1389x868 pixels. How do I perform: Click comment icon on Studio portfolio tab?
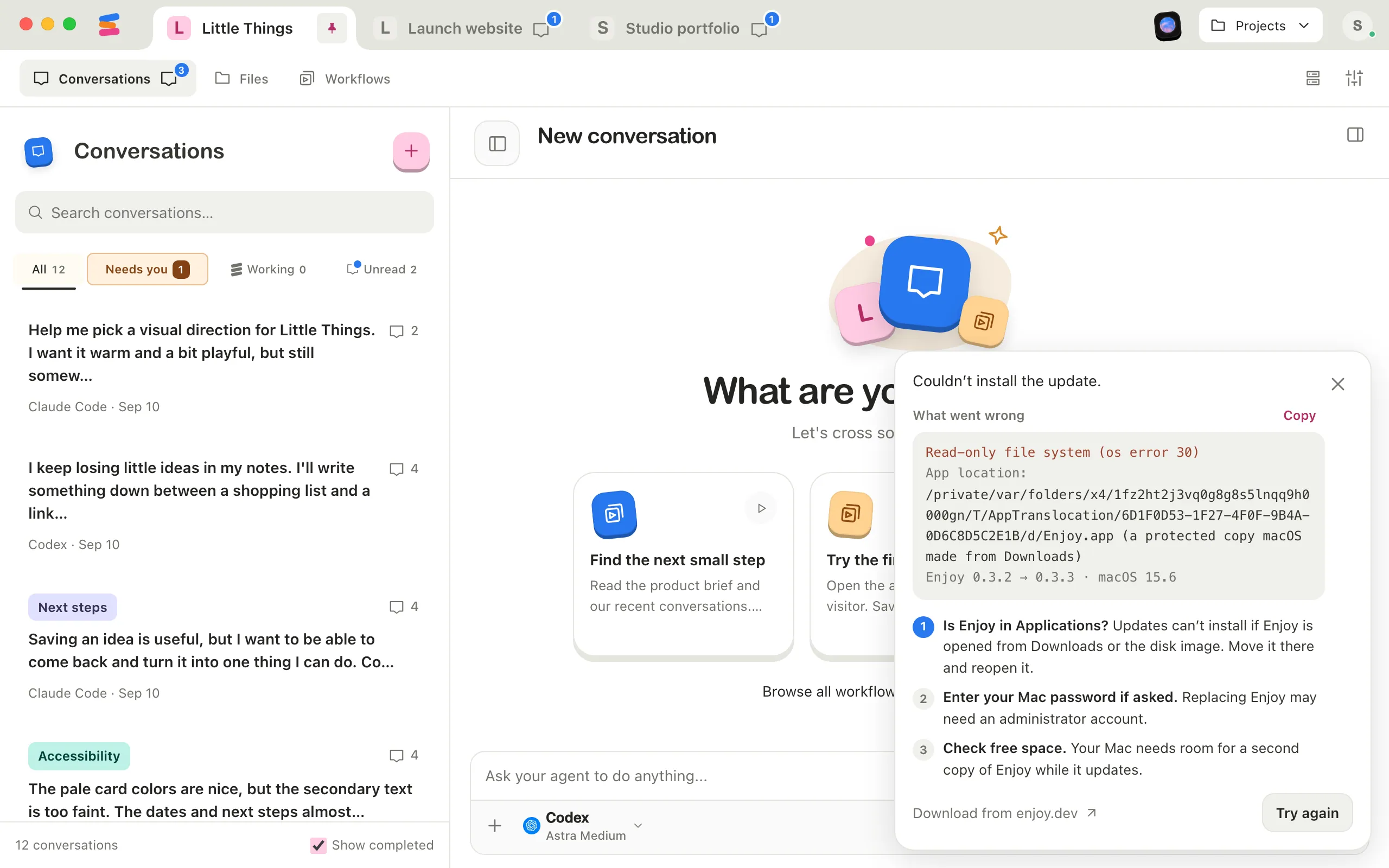pos(759,29)
